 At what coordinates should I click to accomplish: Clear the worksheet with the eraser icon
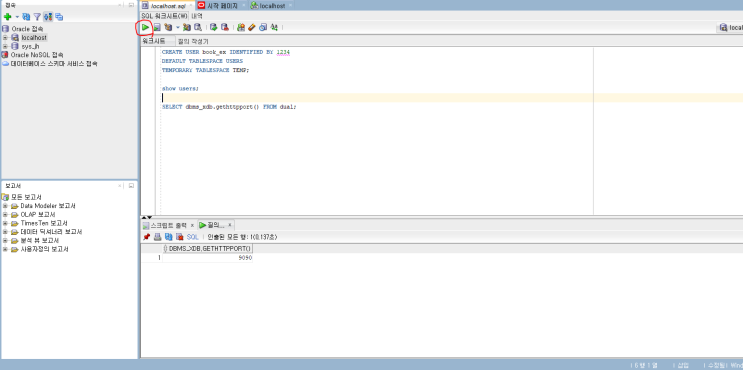[x=252, y=27]
